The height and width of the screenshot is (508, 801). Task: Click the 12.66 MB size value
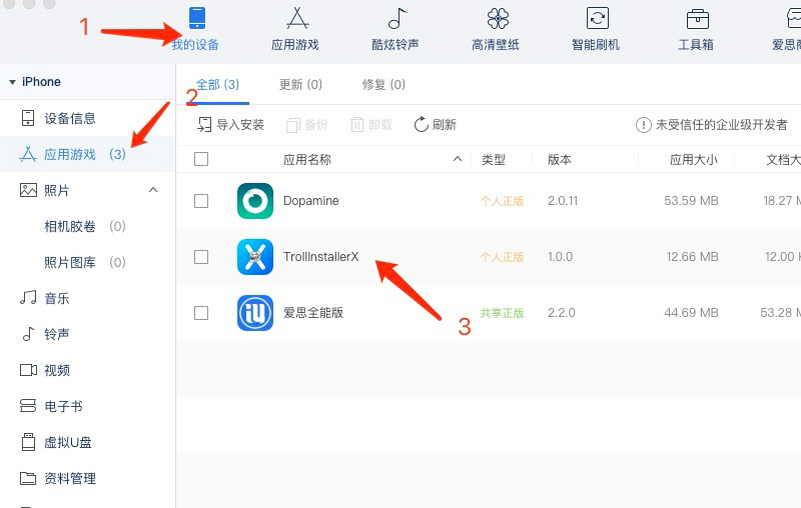pyautogui.click(x=692, y=257)
